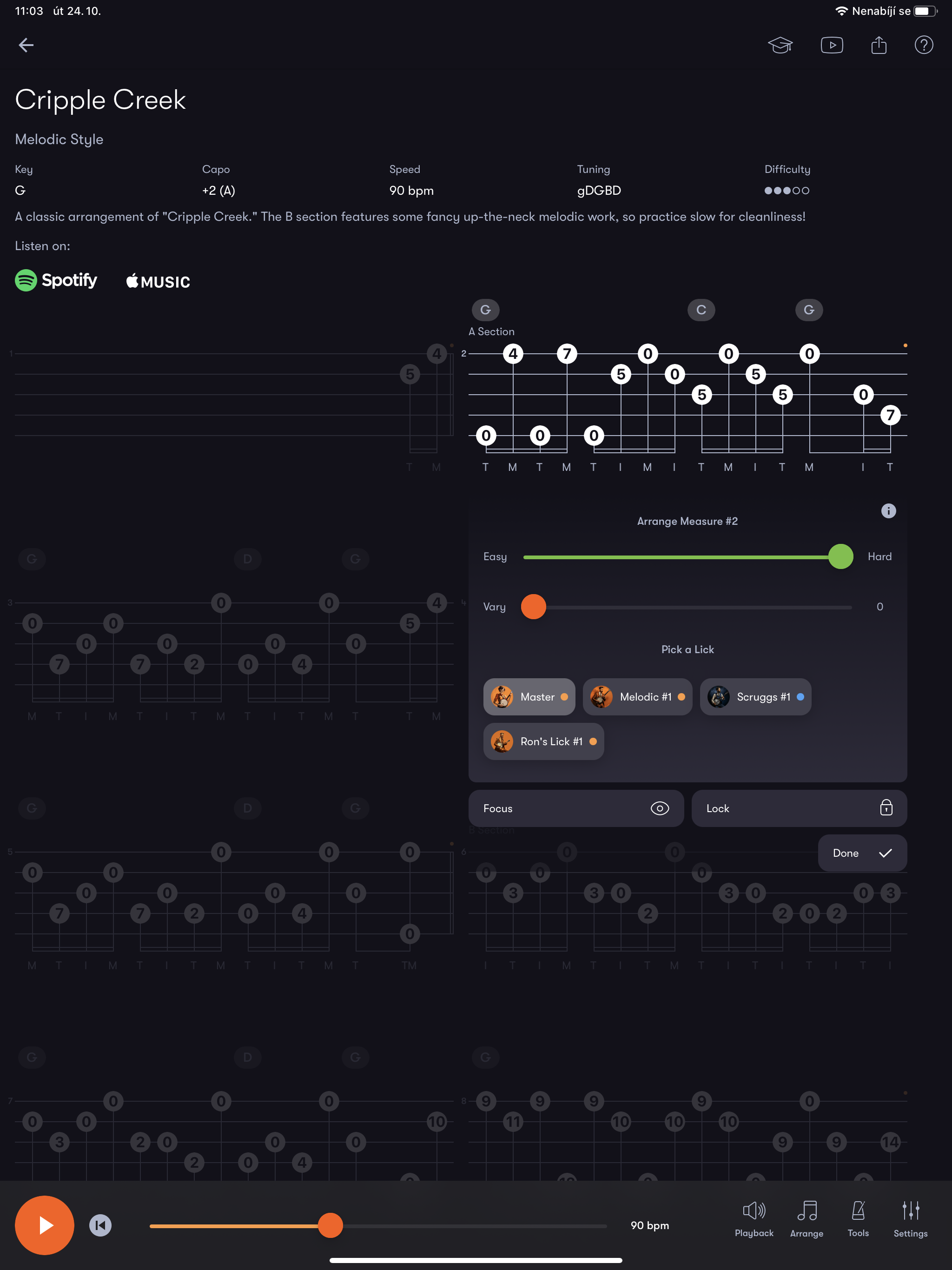This screenshot has height=1270, width=952.
Task: Adjust the tempo slider at bottom
Action: pos(330,1225)
